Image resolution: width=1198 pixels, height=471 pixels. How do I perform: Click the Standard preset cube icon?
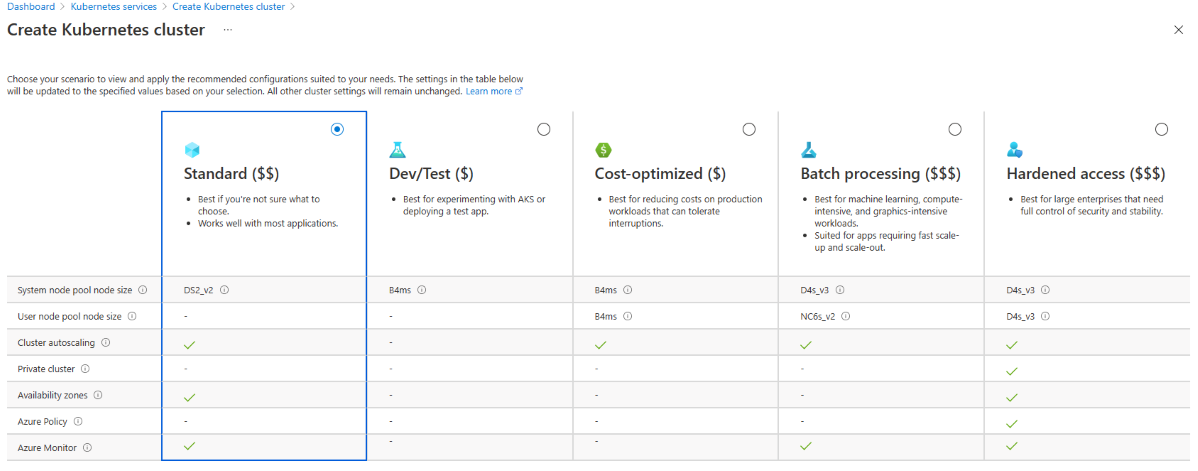pyautogui.click(x=192, y=150)
